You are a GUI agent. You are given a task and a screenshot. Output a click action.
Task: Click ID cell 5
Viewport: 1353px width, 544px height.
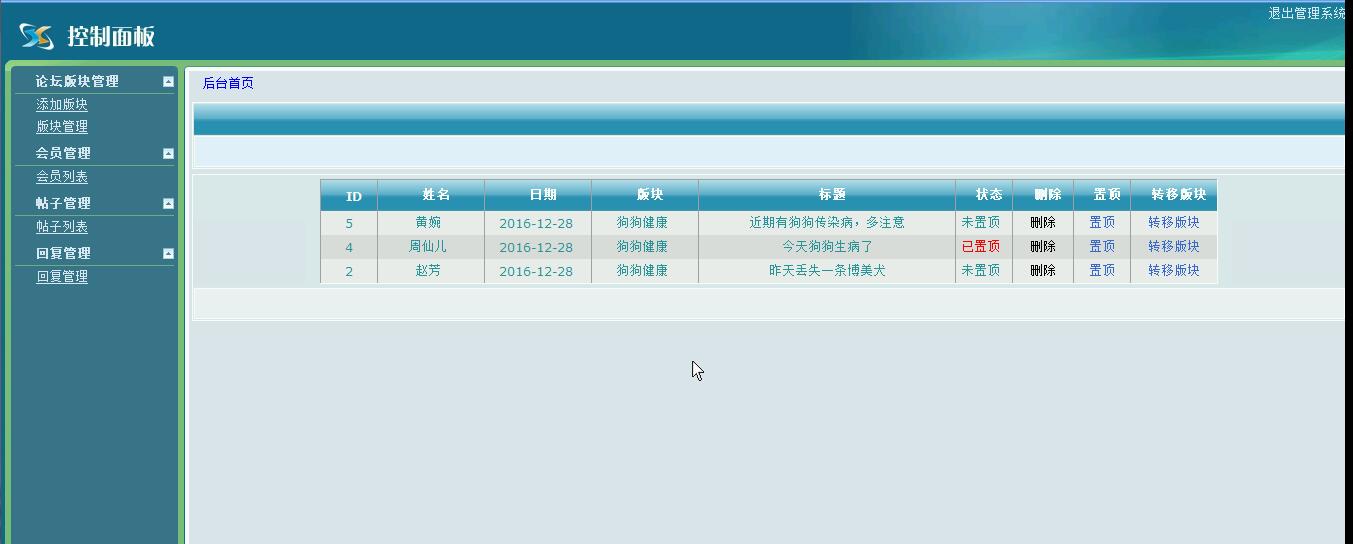349,223
